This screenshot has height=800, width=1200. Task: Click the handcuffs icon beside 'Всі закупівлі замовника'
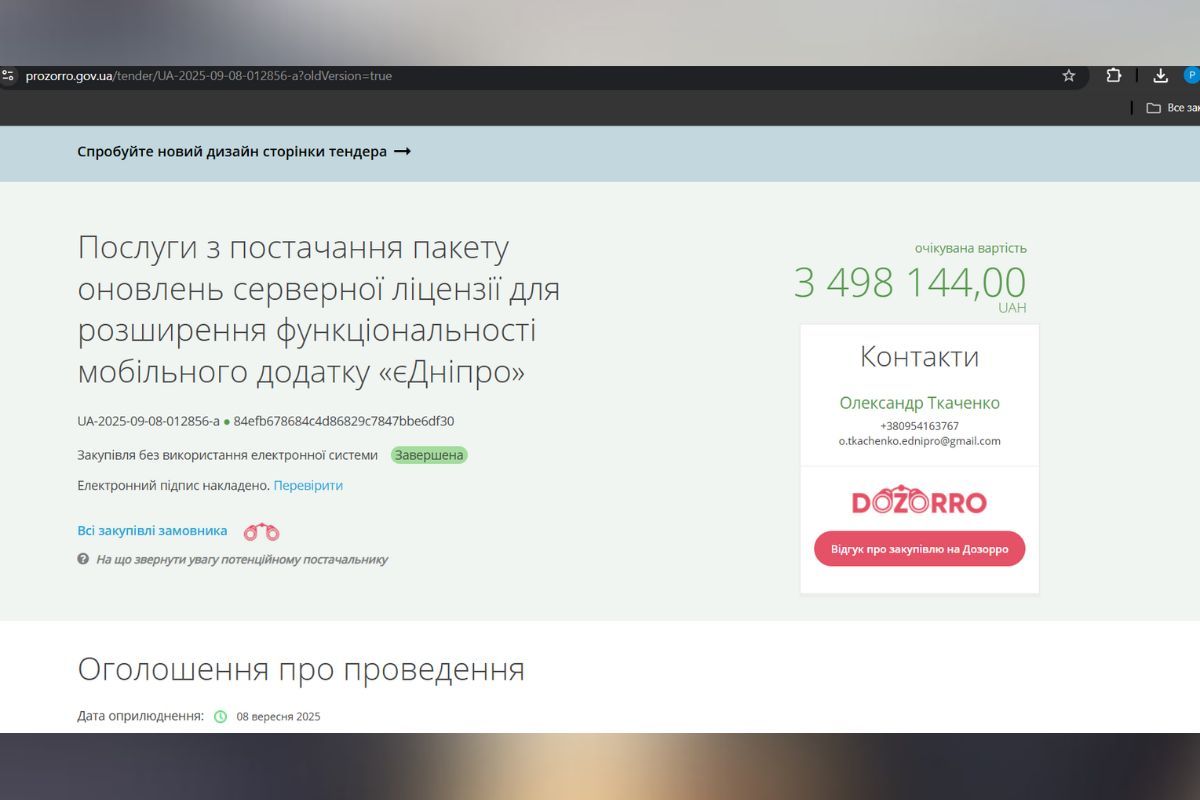[x=260, y=531]
